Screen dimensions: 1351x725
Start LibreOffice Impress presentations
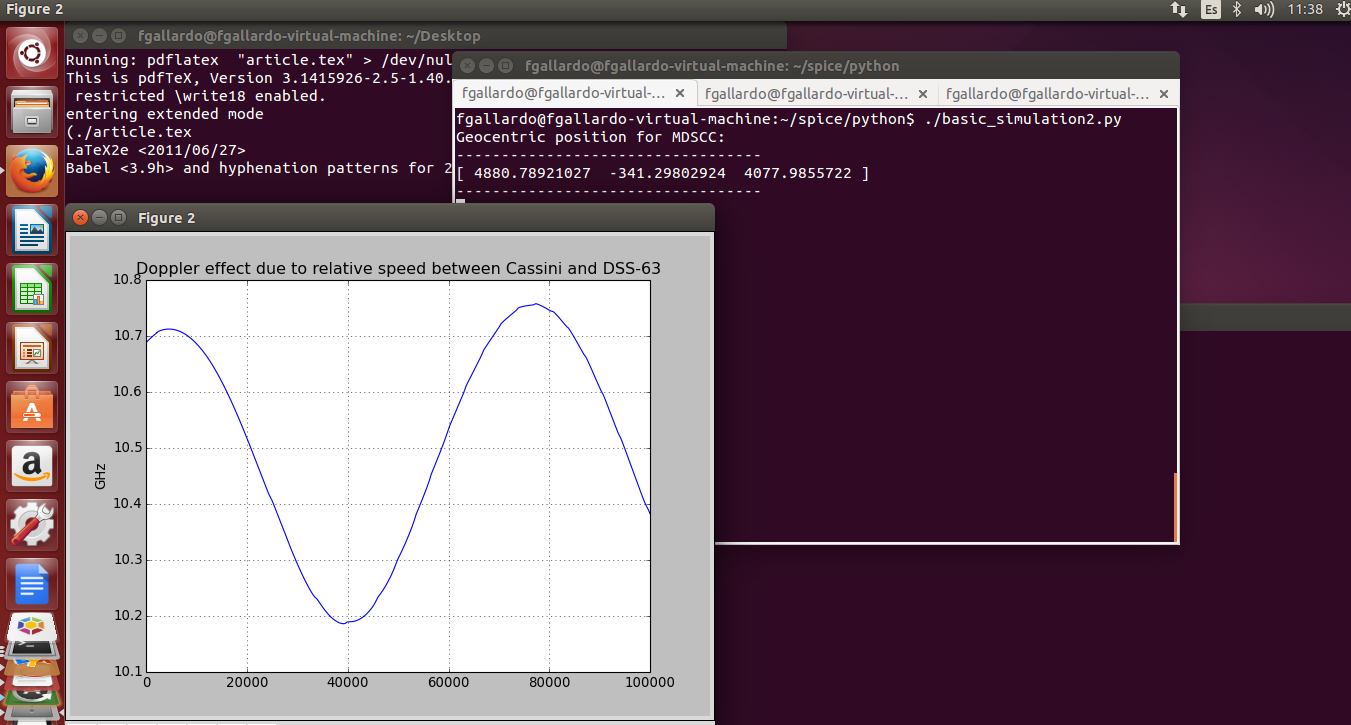(30, 348)
